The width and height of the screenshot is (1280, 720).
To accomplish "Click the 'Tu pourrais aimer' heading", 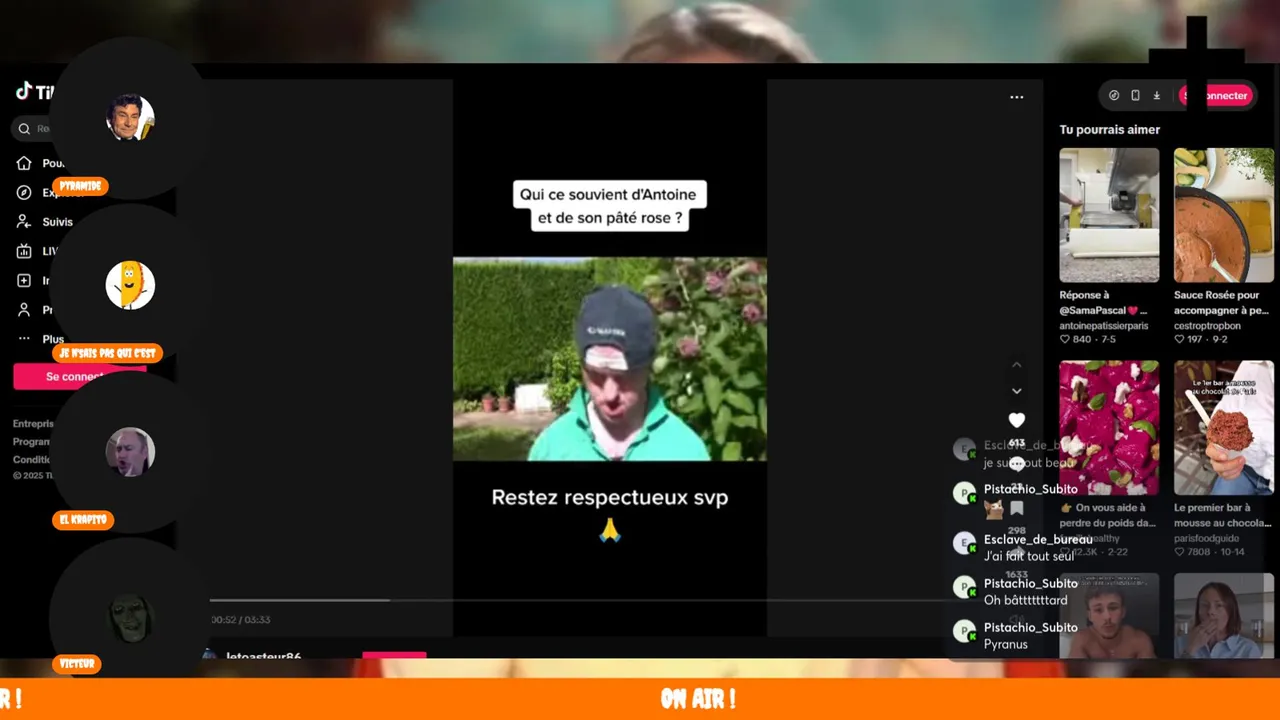I will pyautogui.click(x=1110, y=130).
